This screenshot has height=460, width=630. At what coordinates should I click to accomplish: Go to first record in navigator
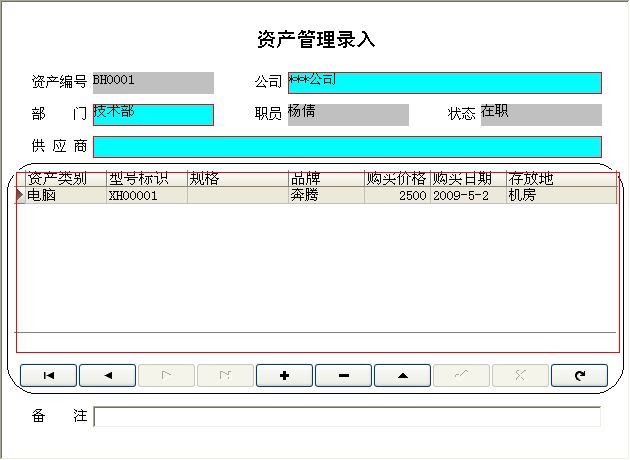[x=49, y=376]
